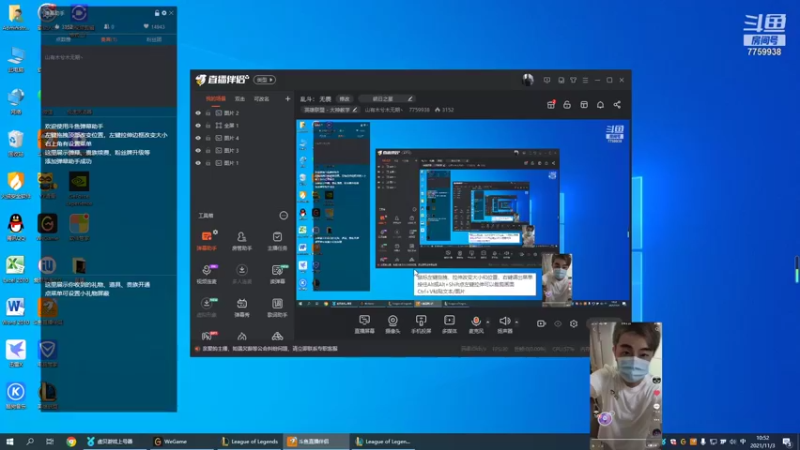
Task: Switch to the first scene tab (我的场景)
Action: click(x=216, y=99)
